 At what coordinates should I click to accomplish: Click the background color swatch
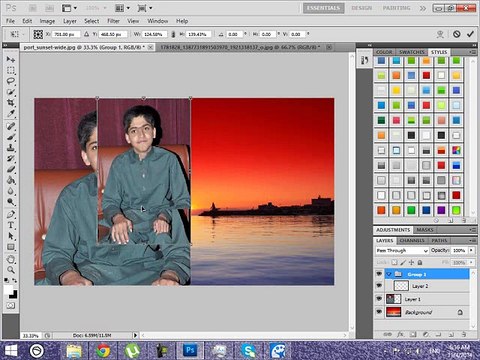(x=14, y=295)
